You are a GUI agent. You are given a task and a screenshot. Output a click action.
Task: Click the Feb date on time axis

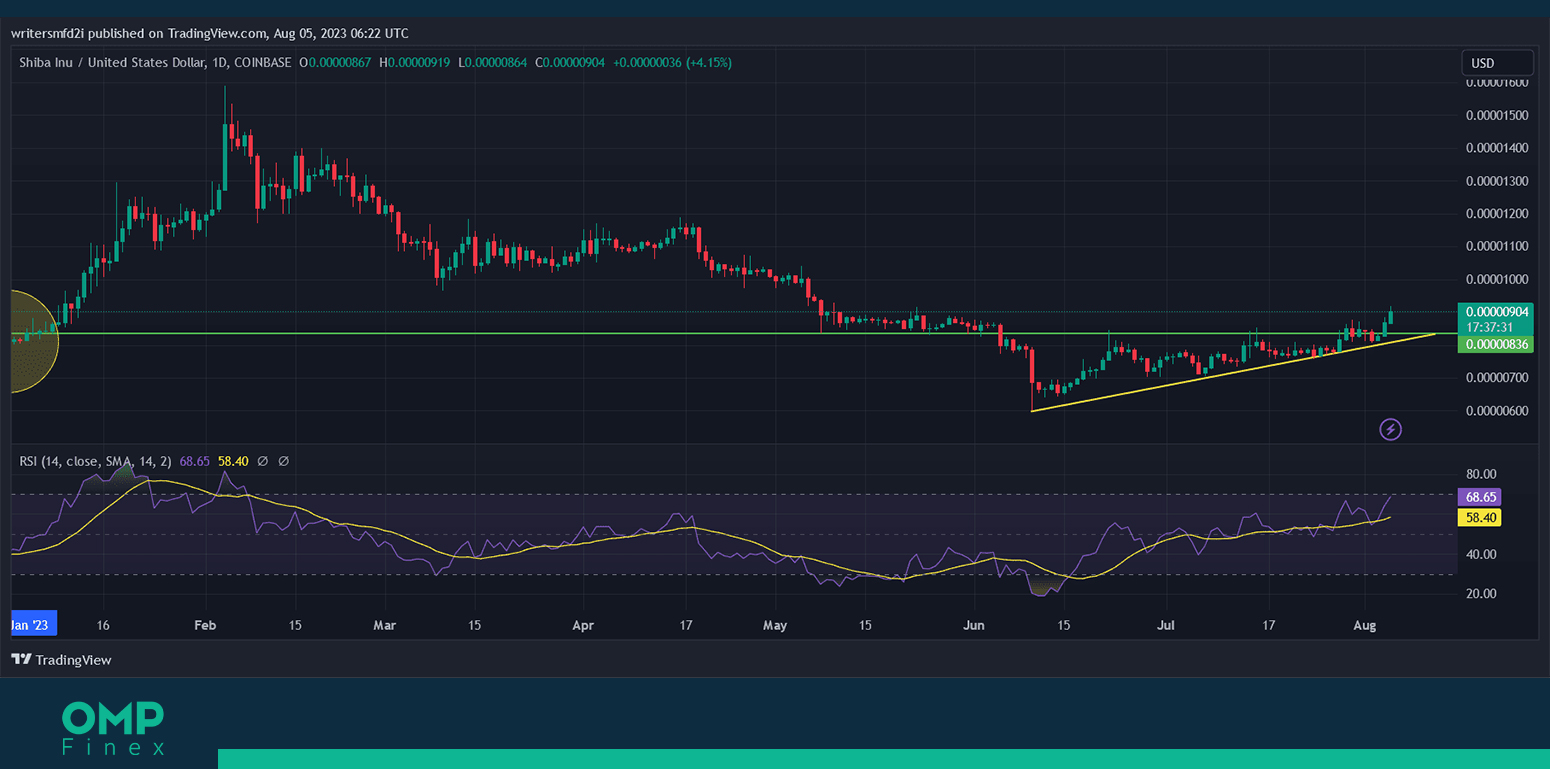[205, 625]
